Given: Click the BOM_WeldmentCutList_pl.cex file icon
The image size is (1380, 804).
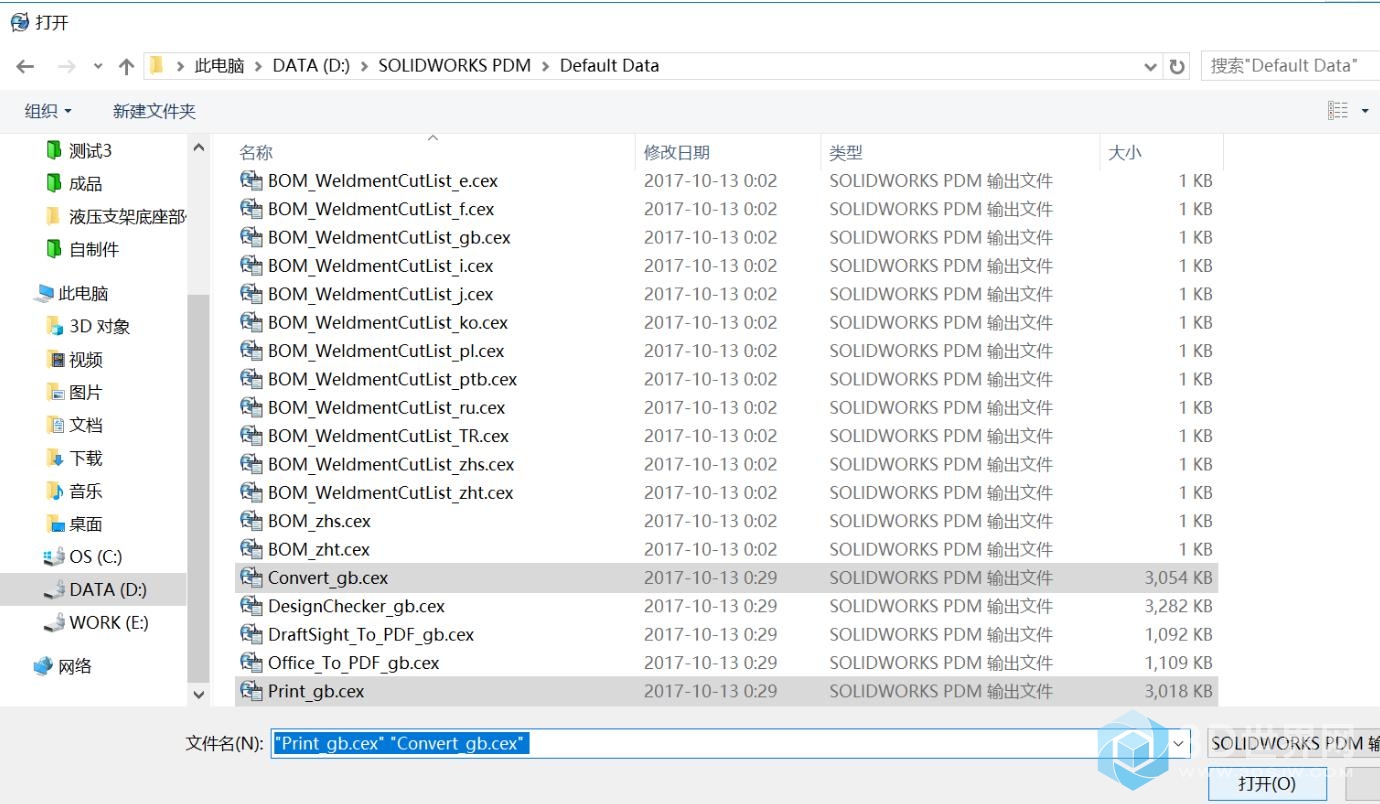Looking at the screenshot, I should point(251,351).
